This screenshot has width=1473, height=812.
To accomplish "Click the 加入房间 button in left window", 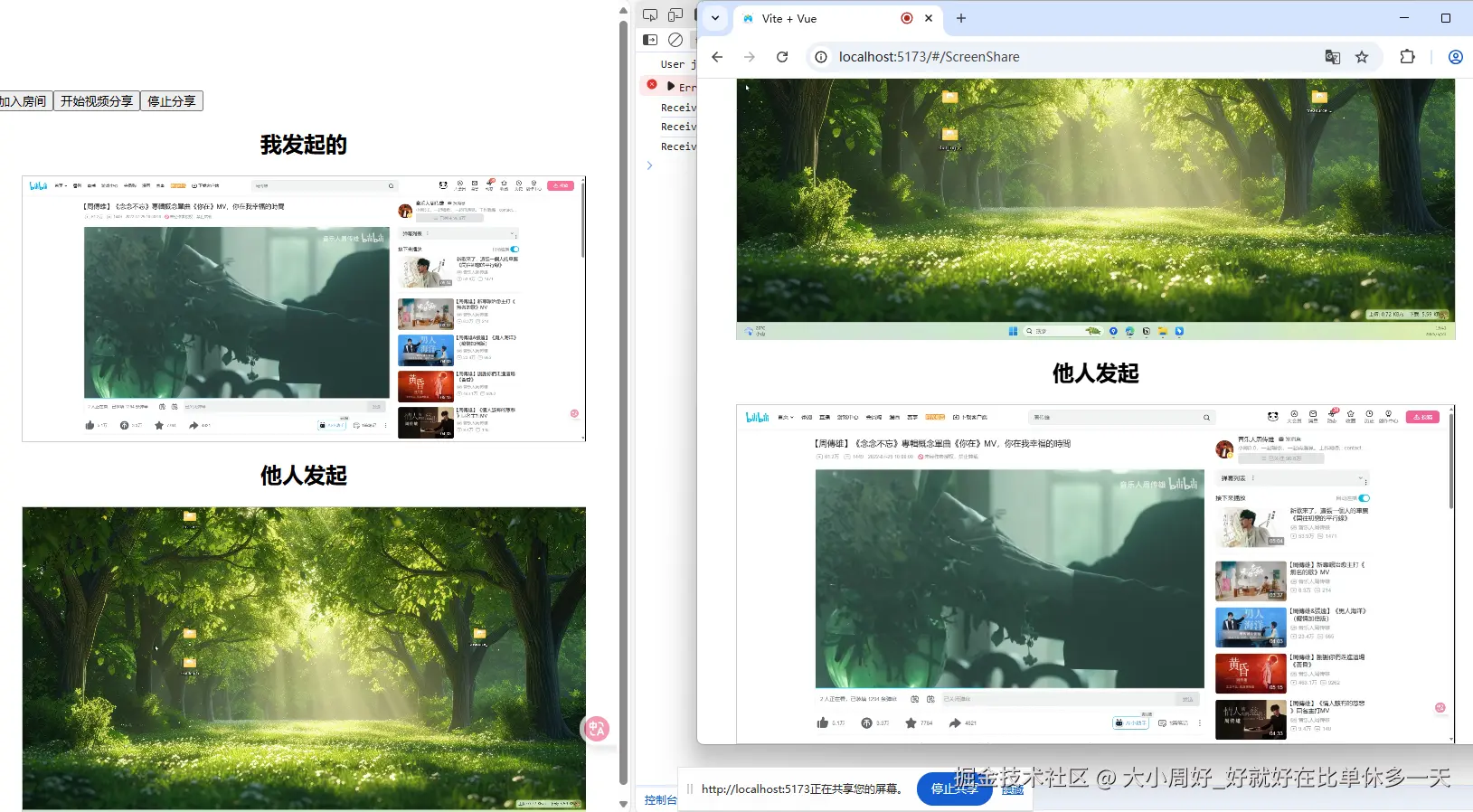I will coord(25,101).
